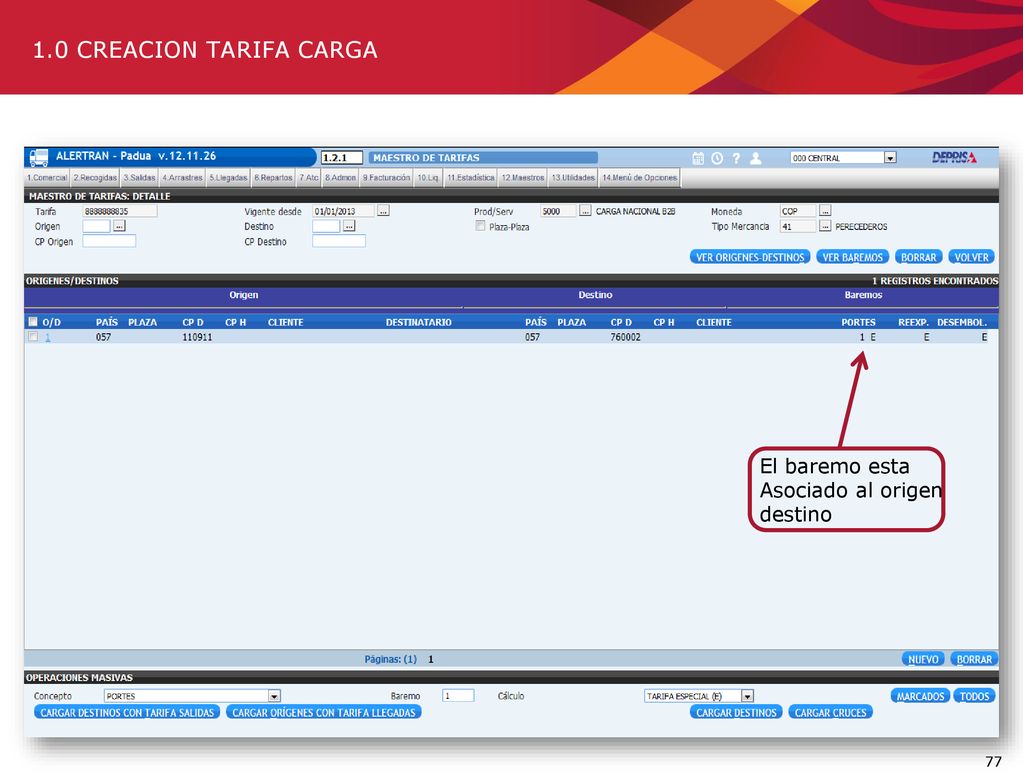
Task: Open Vigente desde date picker button
Action: click(x=383, y=211)
